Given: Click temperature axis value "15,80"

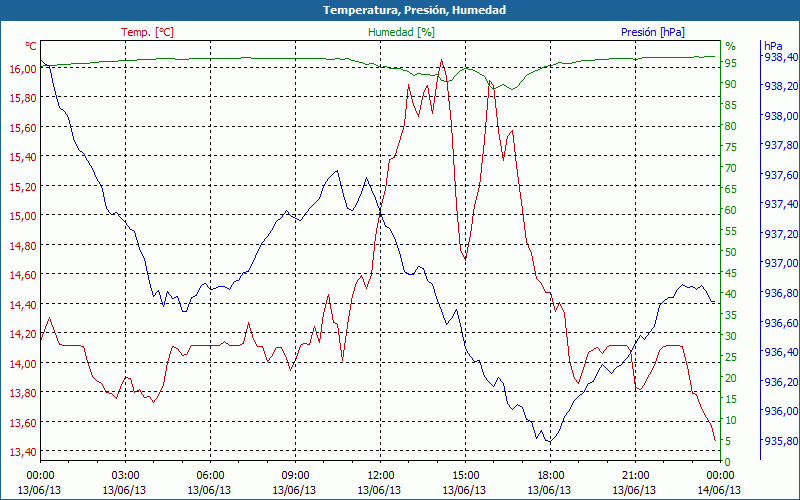Looking at the screenshot, I should [23, 98].
